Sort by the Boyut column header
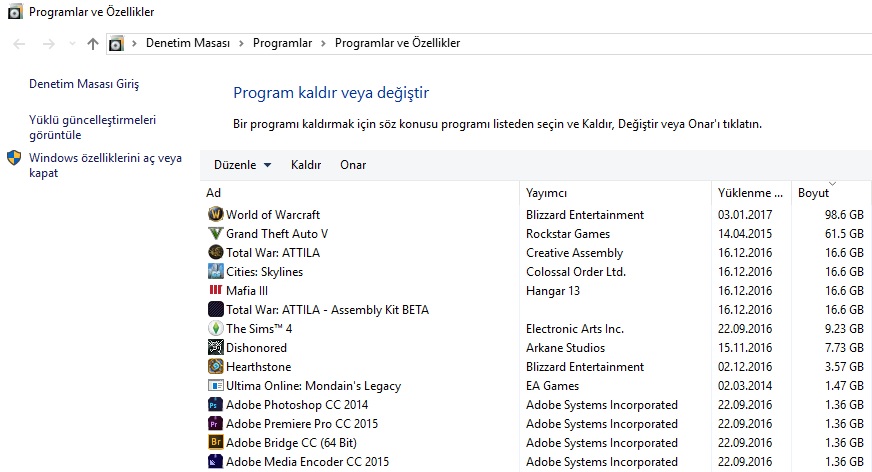 pos(814,192)
